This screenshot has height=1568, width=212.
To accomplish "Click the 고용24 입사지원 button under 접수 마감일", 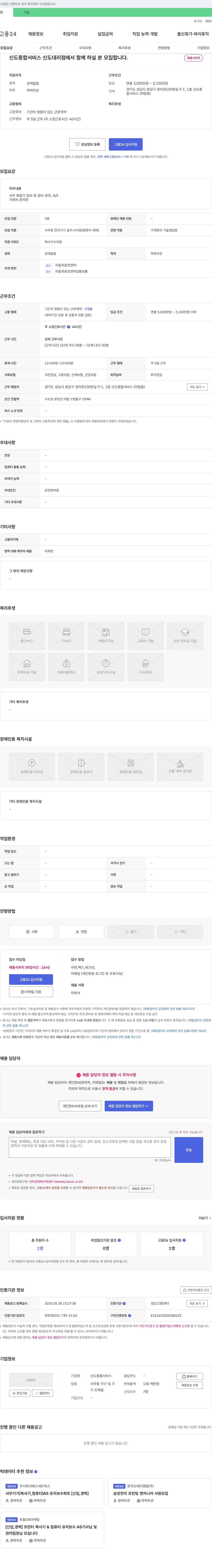I will click(31, 979).
